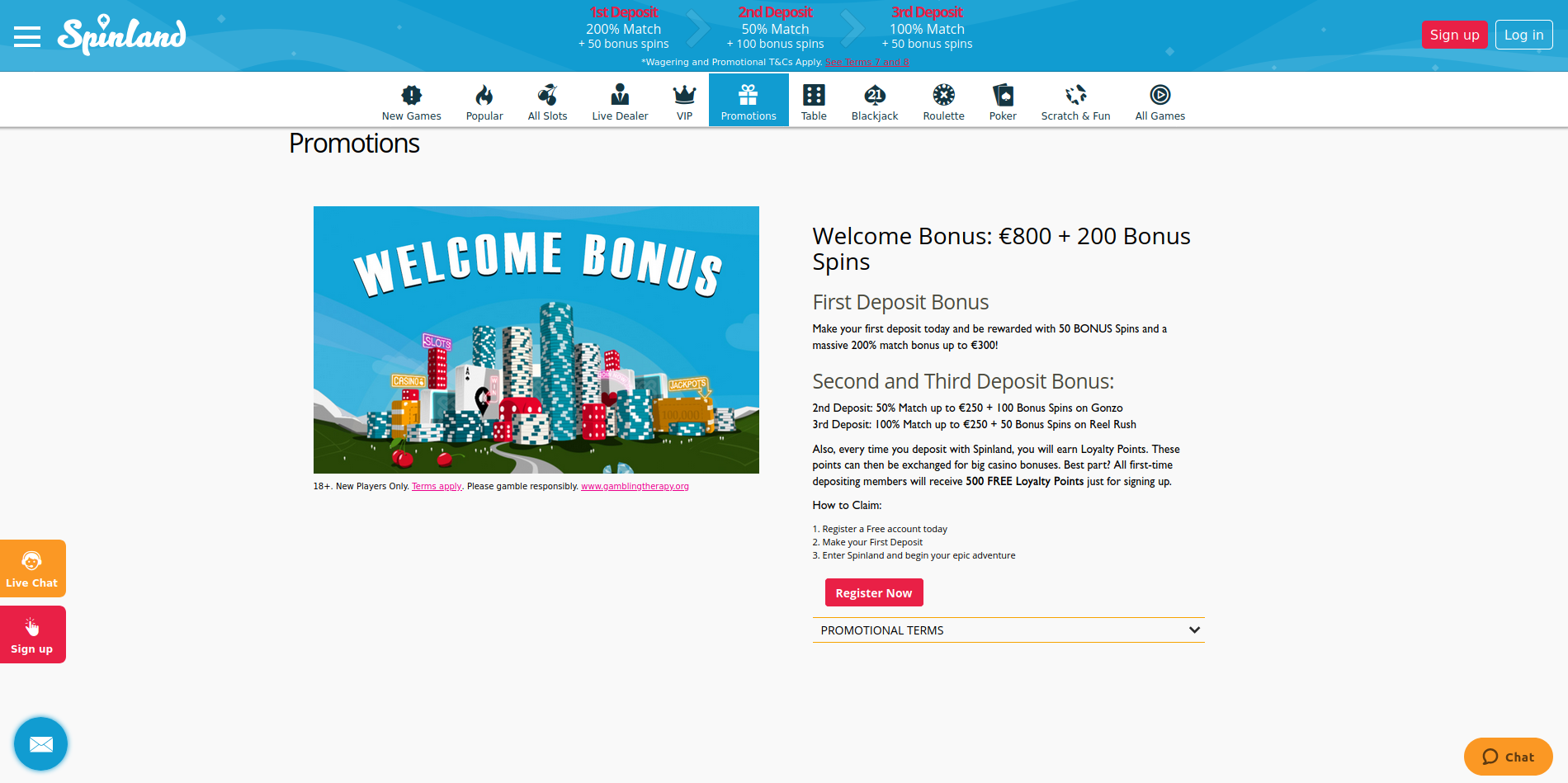
Task: Click the Spinland logo
Action: pos(121,35)
